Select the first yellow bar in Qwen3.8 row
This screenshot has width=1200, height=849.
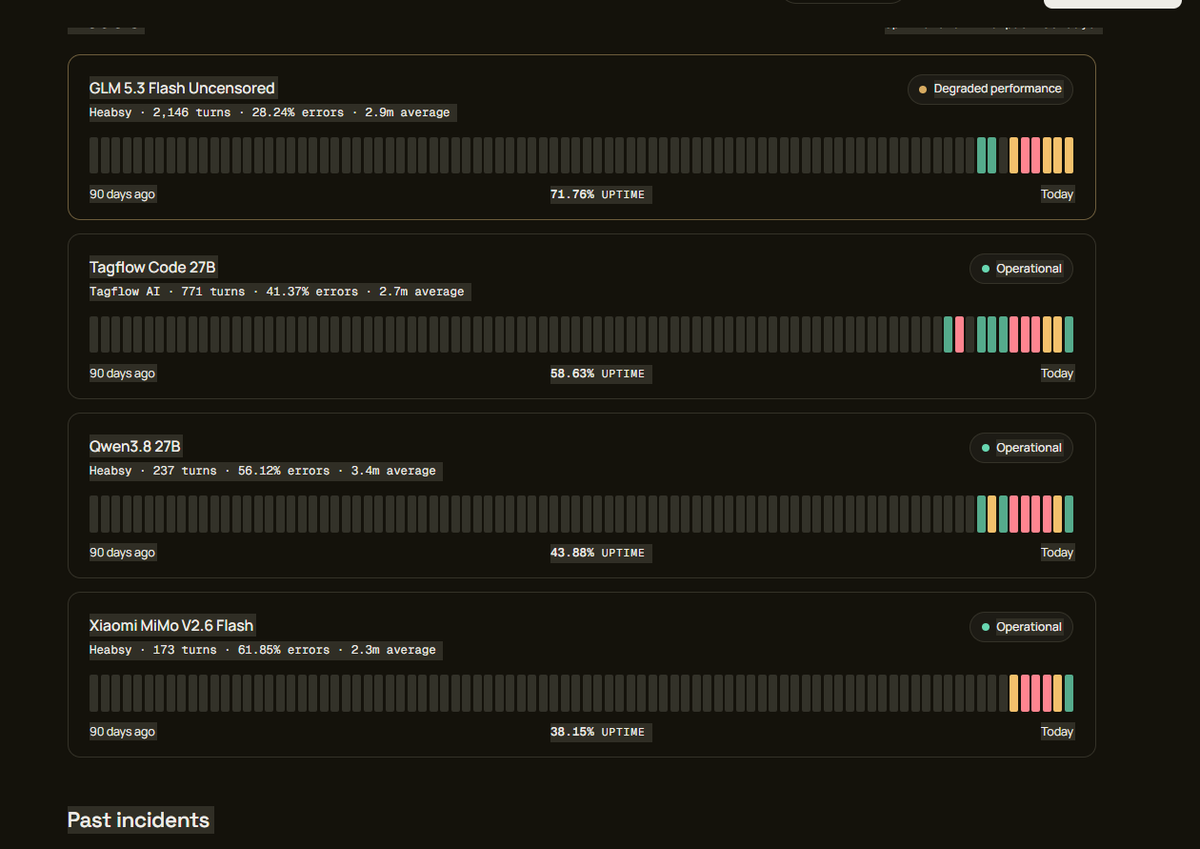click(992, 513)
